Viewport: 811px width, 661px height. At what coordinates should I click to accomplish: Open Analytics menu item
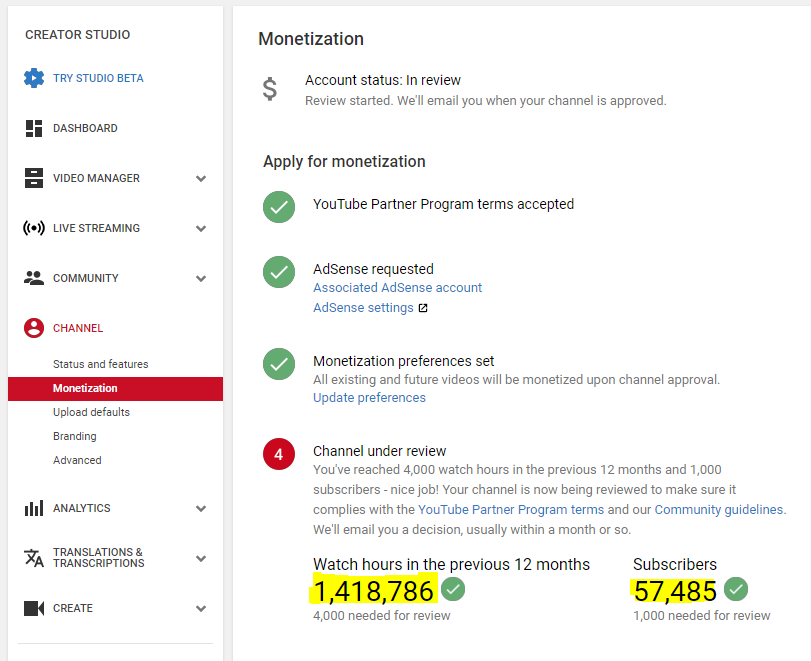(x=82, y=508)
